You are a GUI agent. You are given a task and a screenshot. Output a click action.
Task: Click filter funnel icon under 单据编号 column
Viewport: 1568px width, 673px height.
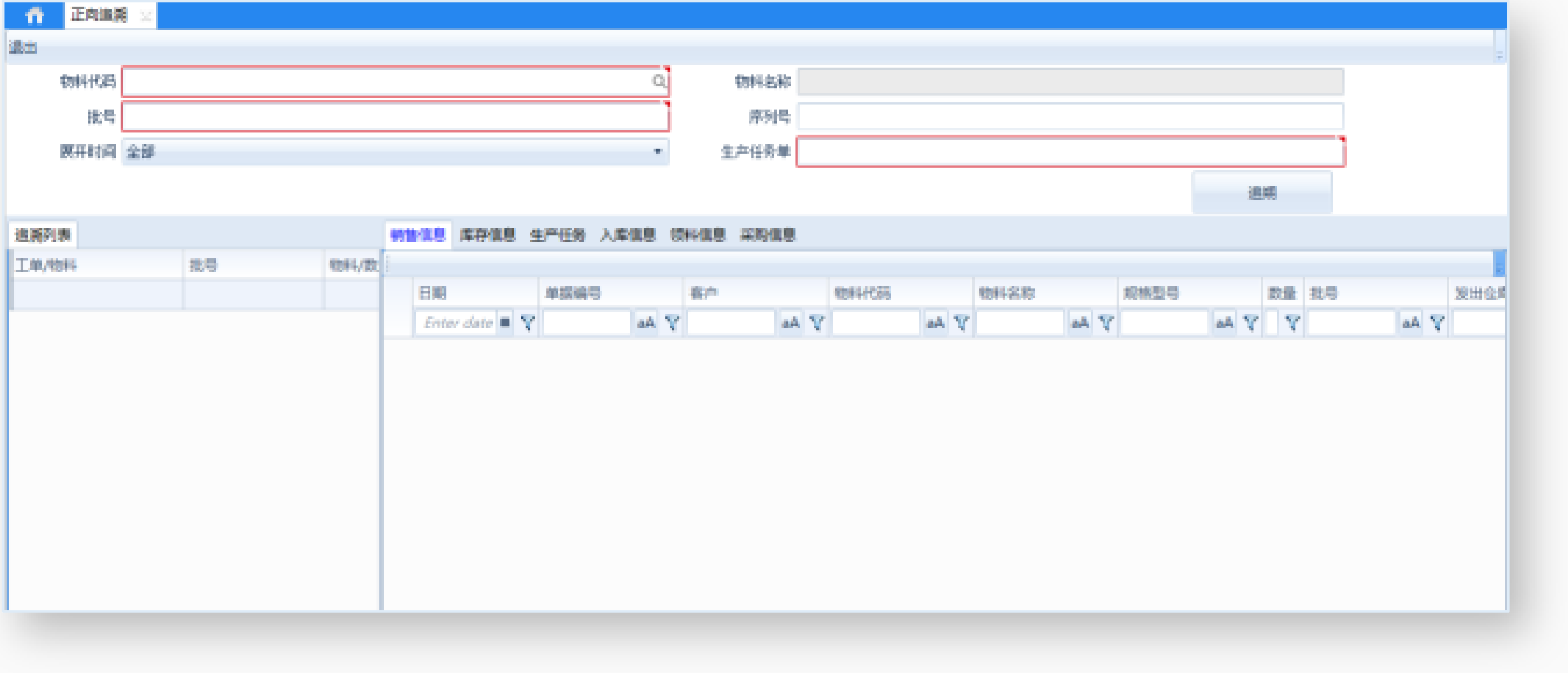[x=672, y=323]
